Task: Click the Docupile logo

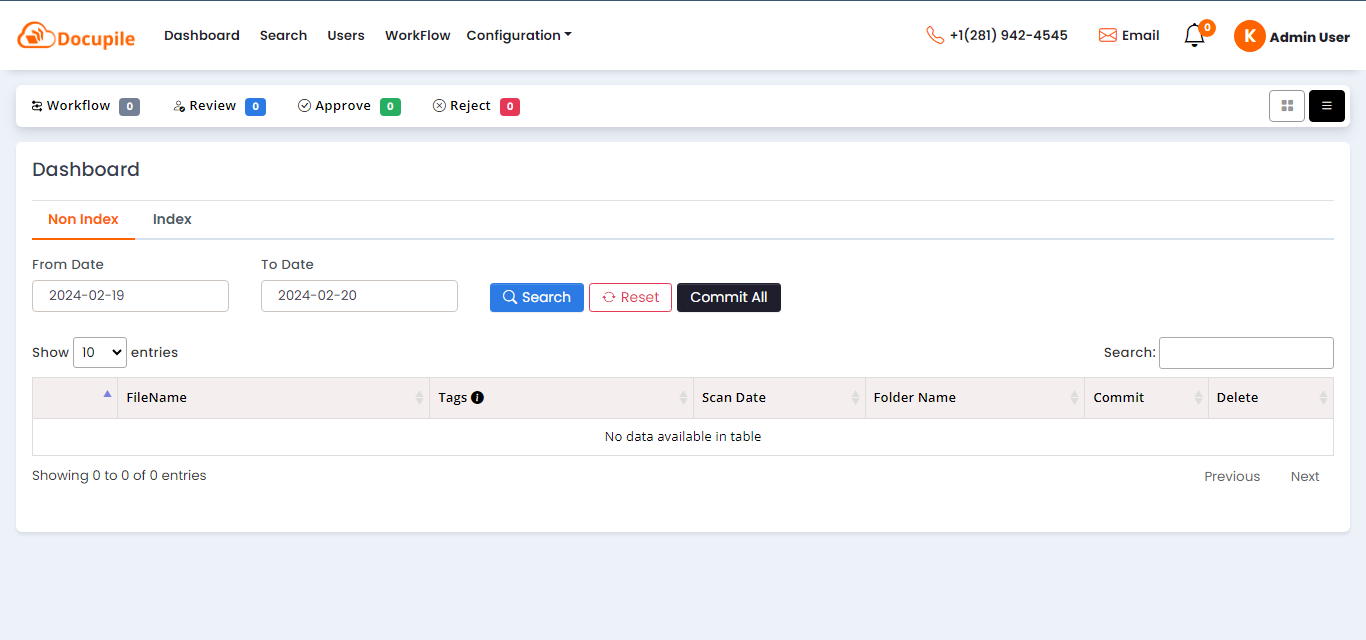Action: [x=76, y=36]
